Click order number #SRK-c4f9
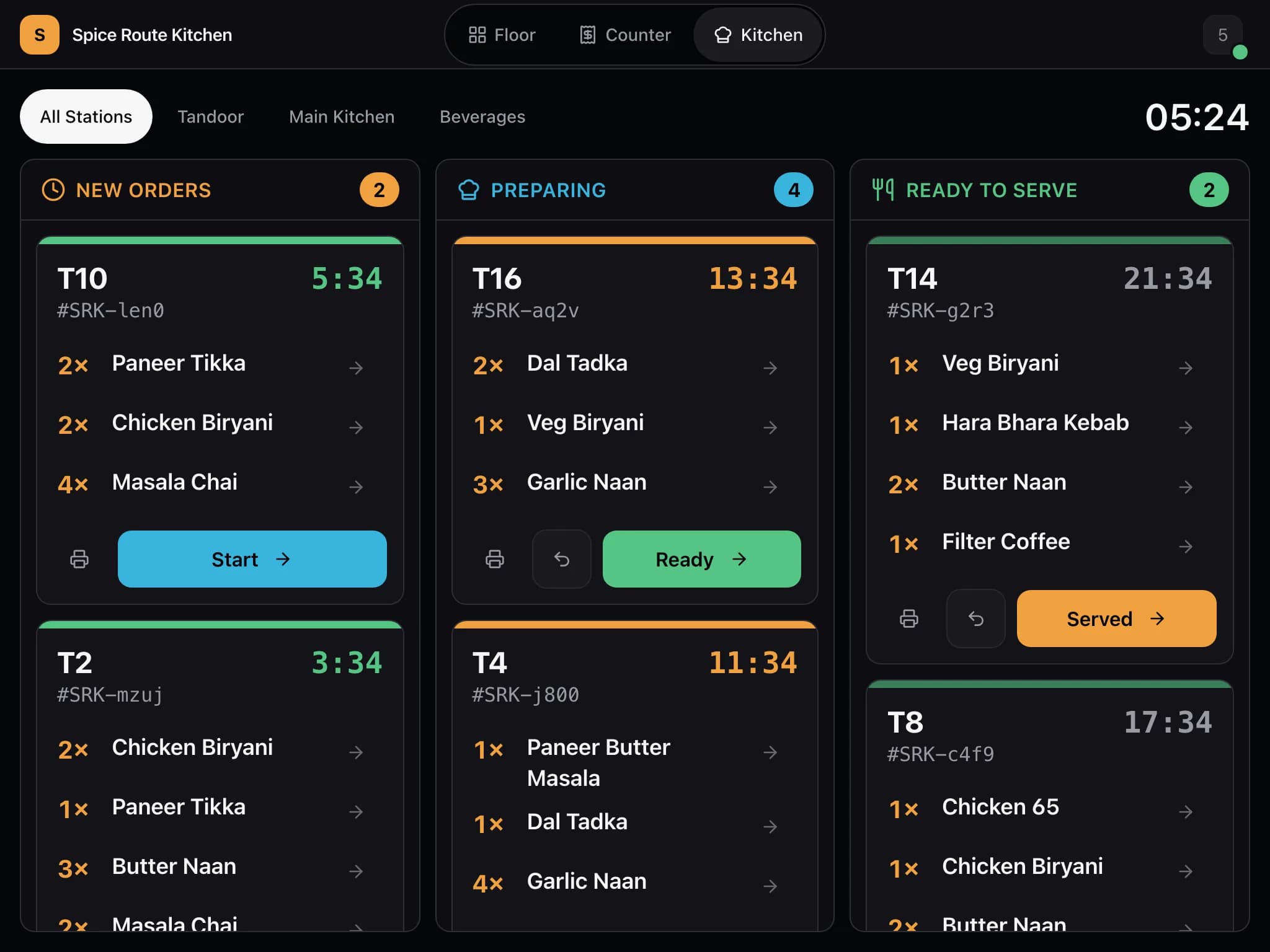Viewport: 1270px width, 952px height. coord(941,754)
